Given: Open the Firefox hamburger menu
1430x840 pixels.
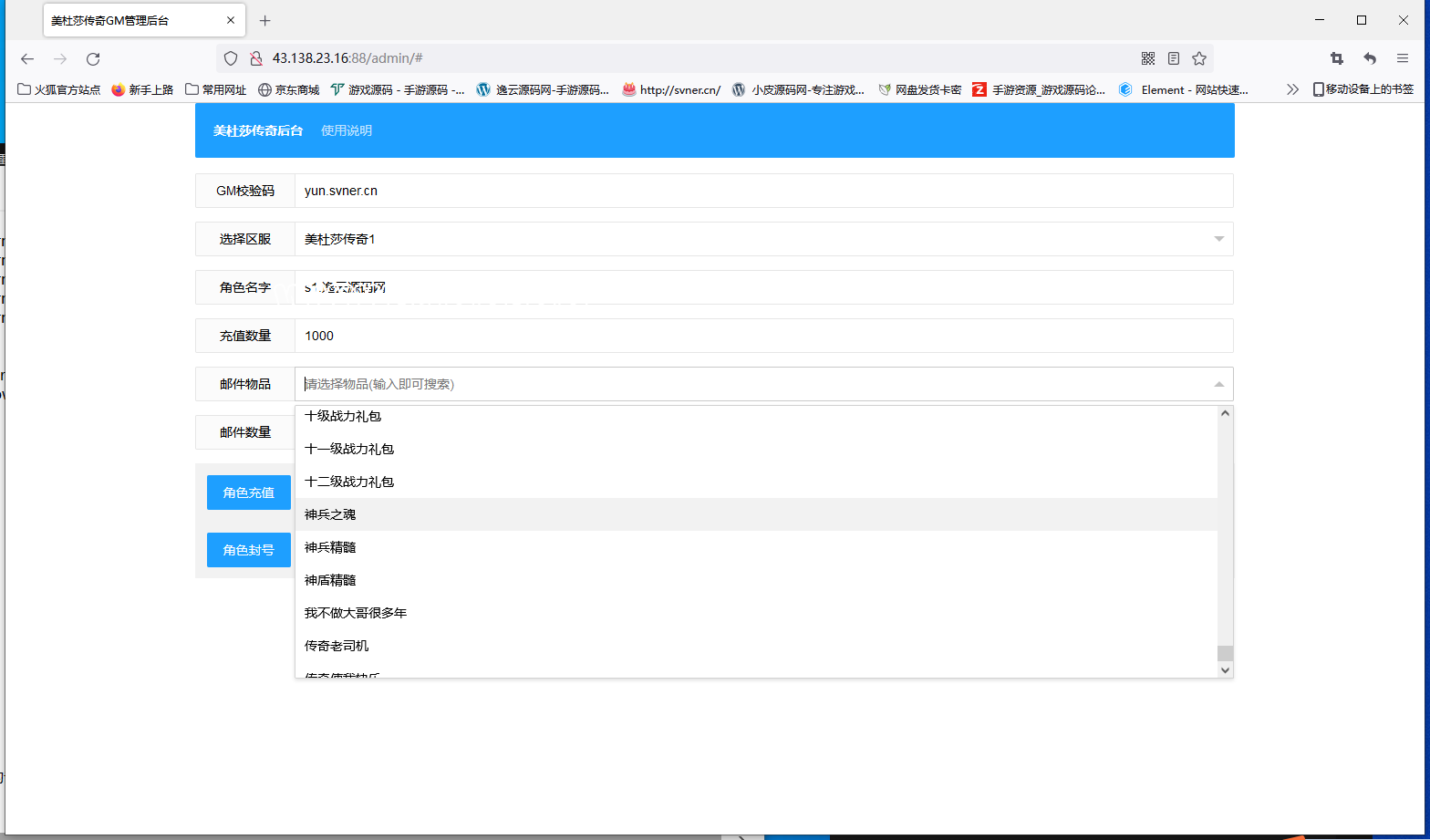Looking at the screenshot, I should tap(1403, 58).
